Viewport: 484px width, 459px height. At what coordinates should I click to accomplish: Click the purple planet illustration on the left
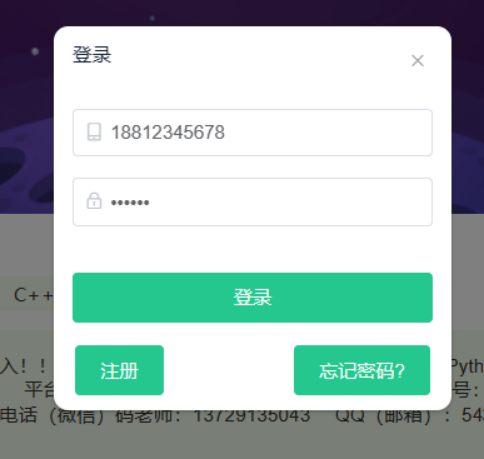pyautogui.click(x=27, y=167)
